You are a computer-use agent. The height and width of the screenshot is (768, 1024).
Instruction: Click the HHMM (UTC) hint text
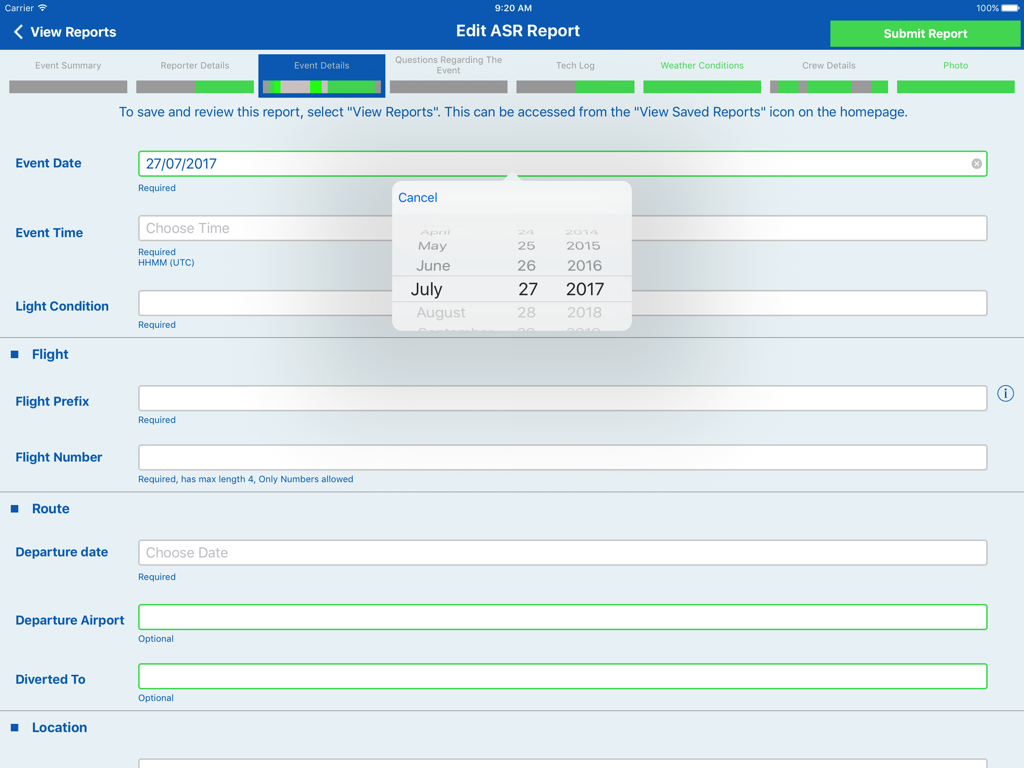coord(167,263)
